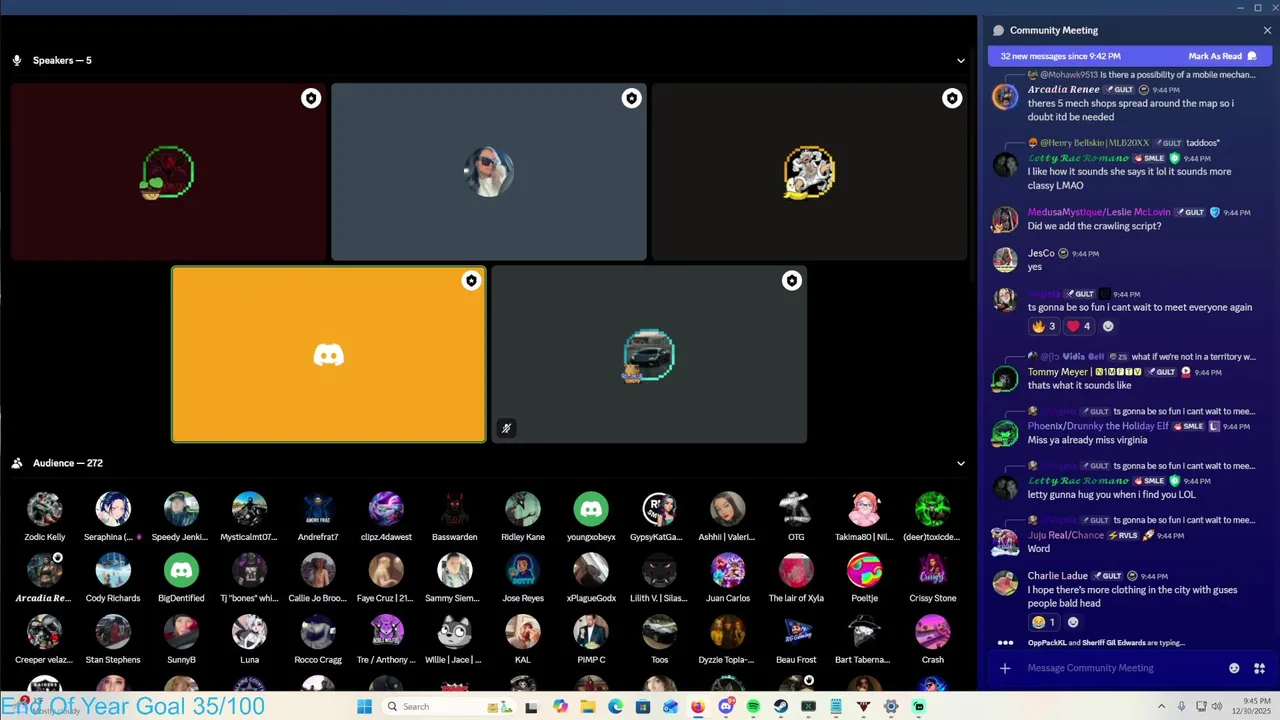The width and height of the screenshot is (1280, 720).
Task: Open Settings gear from the taskbar
Action: coord(891,706)
